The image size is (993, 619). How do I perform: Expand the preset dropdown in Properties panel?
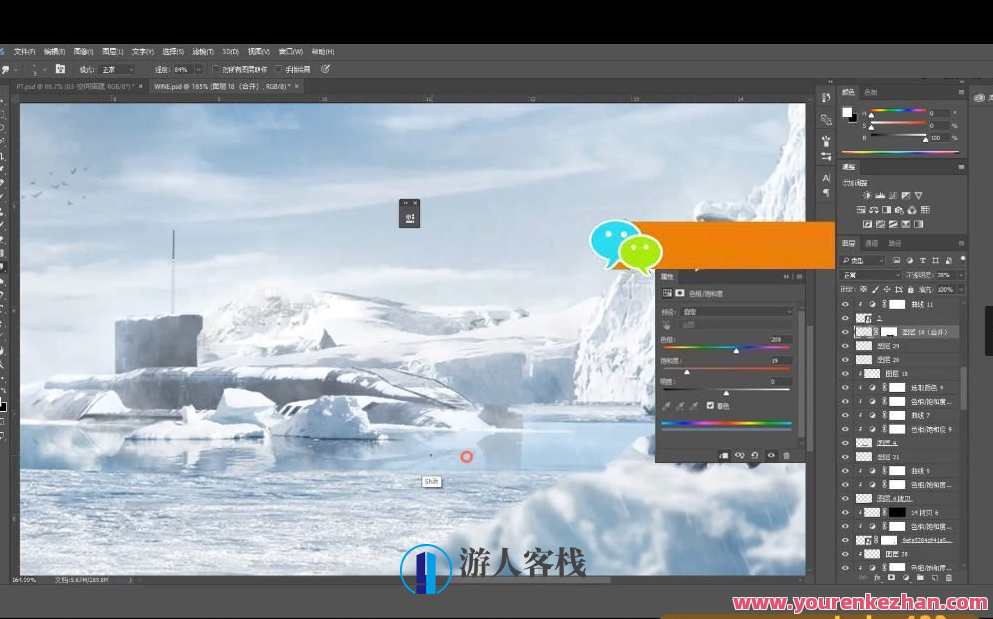[x=737, y=312]
